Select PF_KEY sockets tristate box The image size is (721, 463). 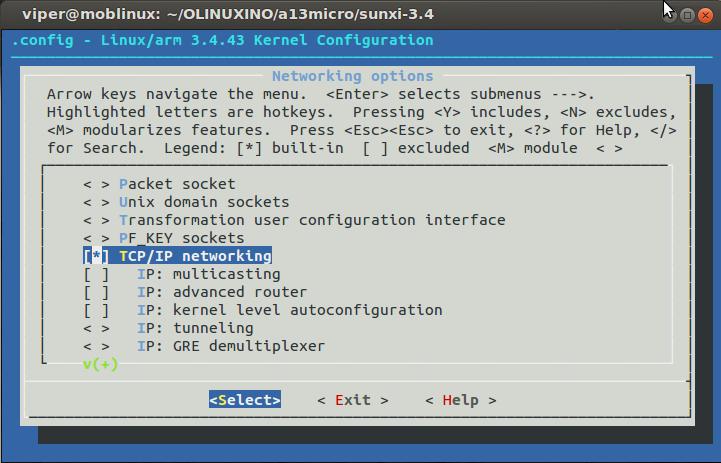coord(96,238)
